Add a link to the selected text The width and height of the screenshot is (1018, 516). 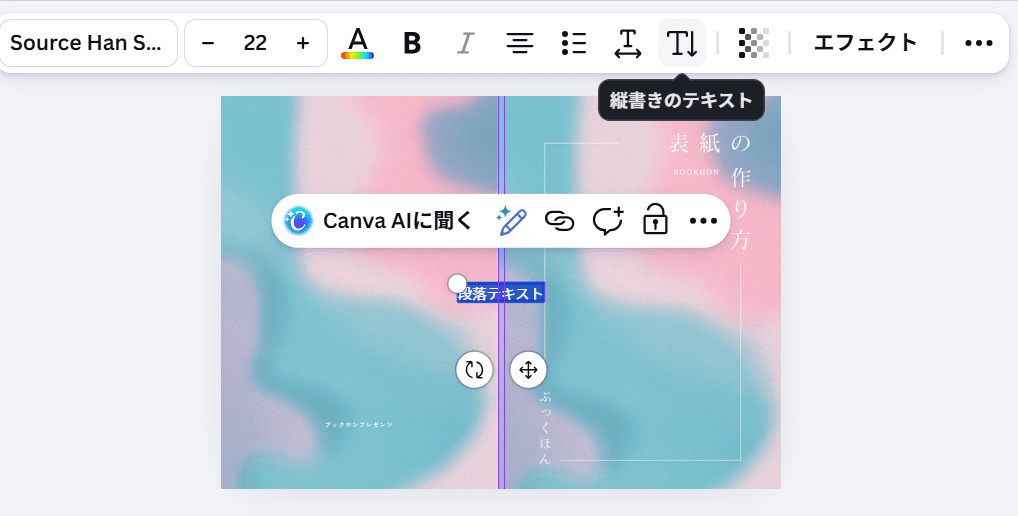click(559, 221)
